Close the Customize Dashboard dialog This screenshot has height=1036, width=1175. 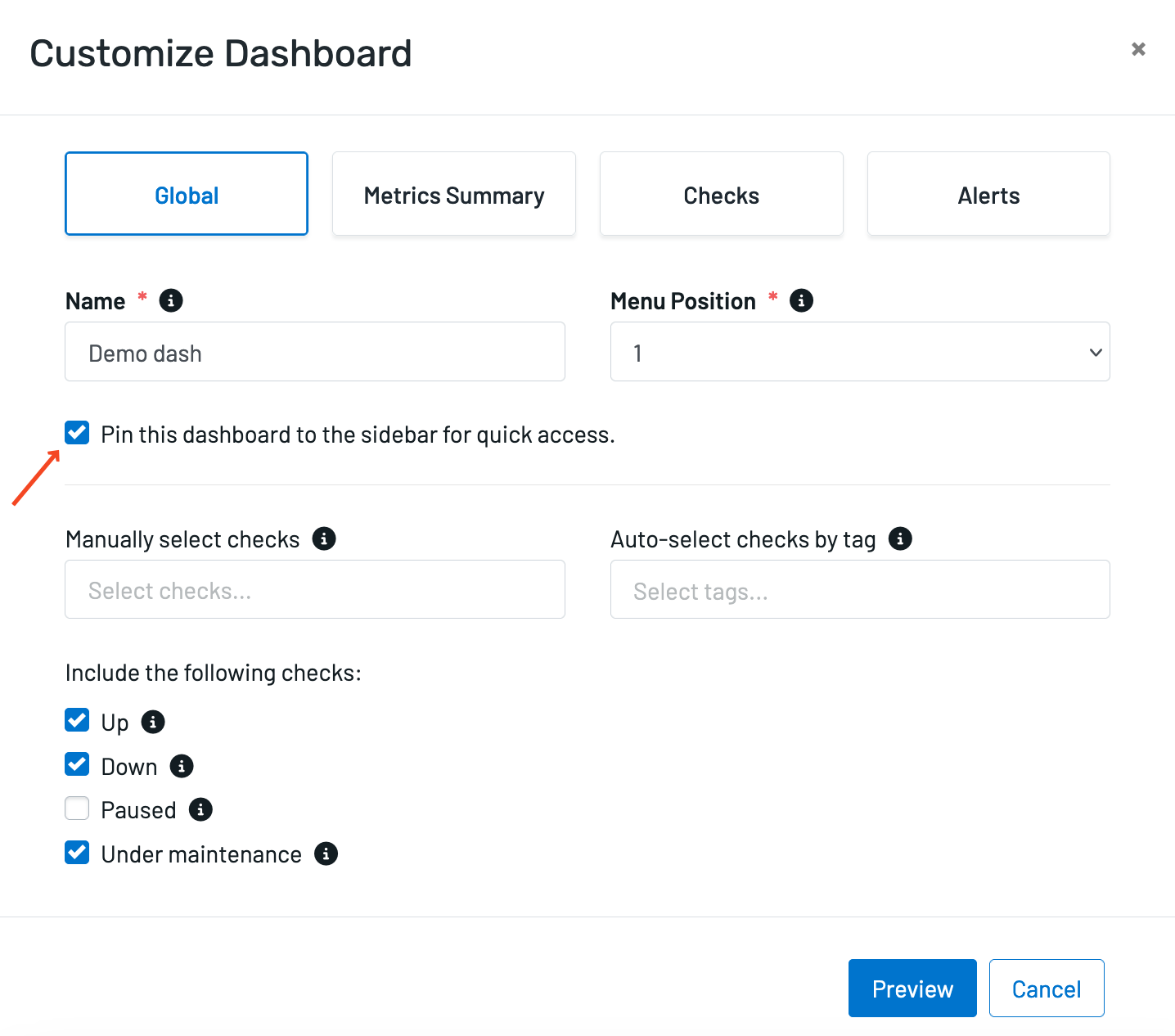[1138, 49]
